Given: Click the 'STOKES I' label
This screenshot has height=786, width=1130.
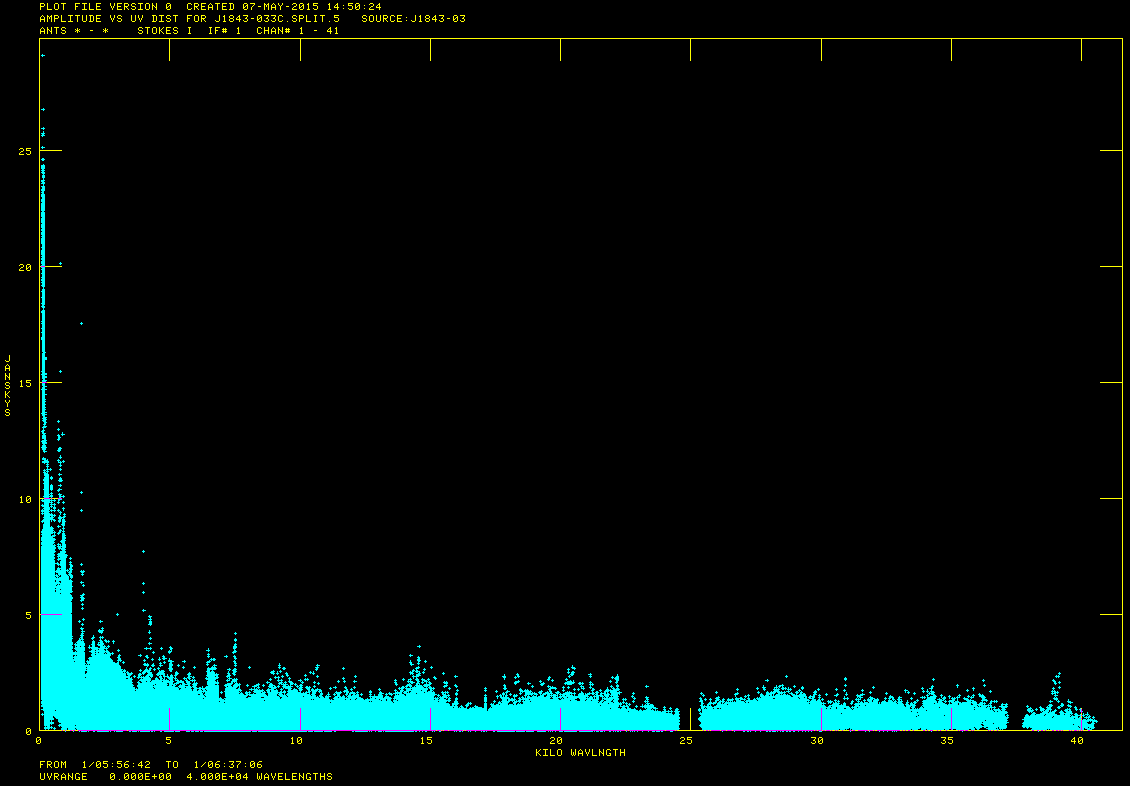Looking at the screenshot, I should click(x=164, y=31).
